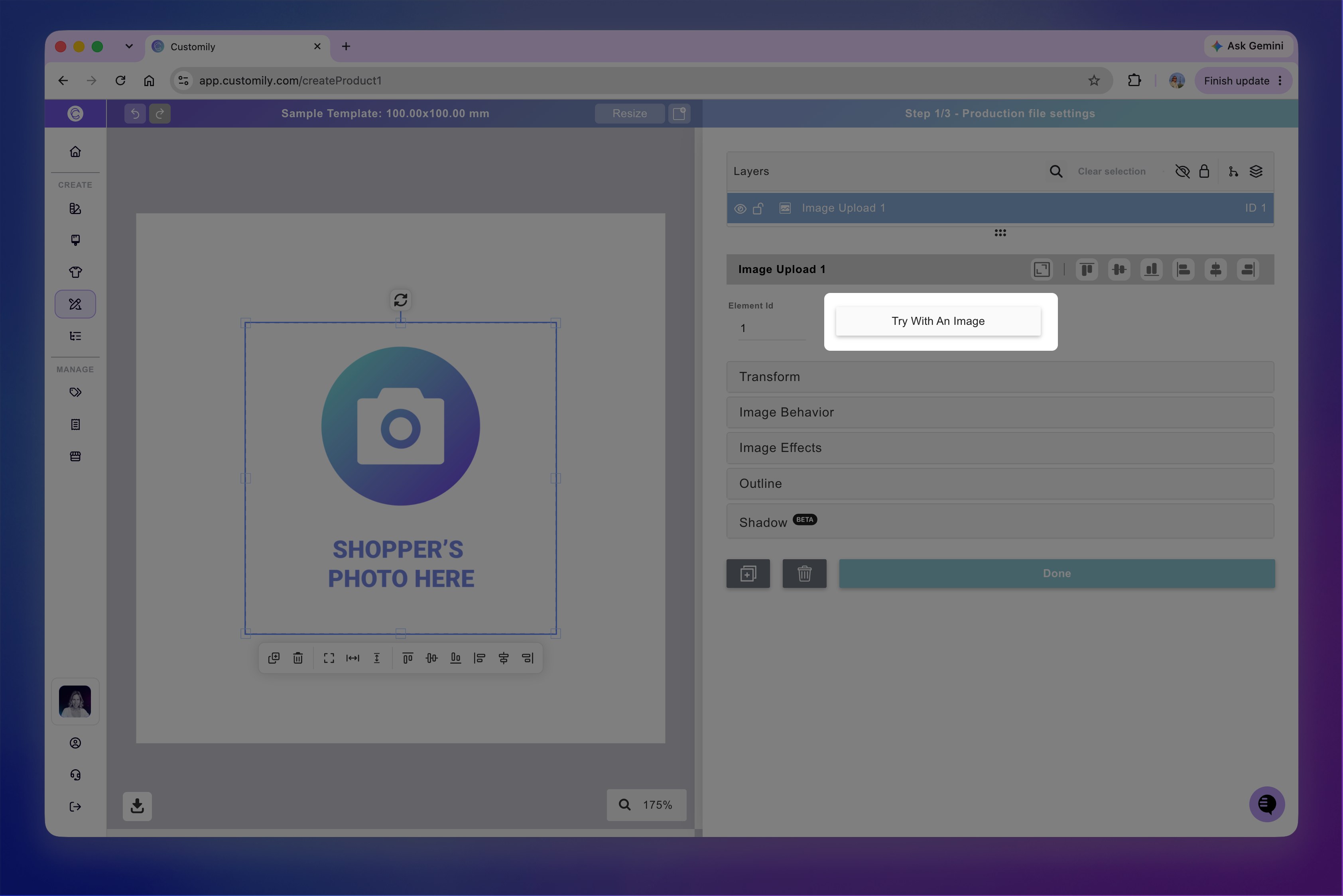
Task: Open the tags icon under Manage
Action: tap(75, 392)
